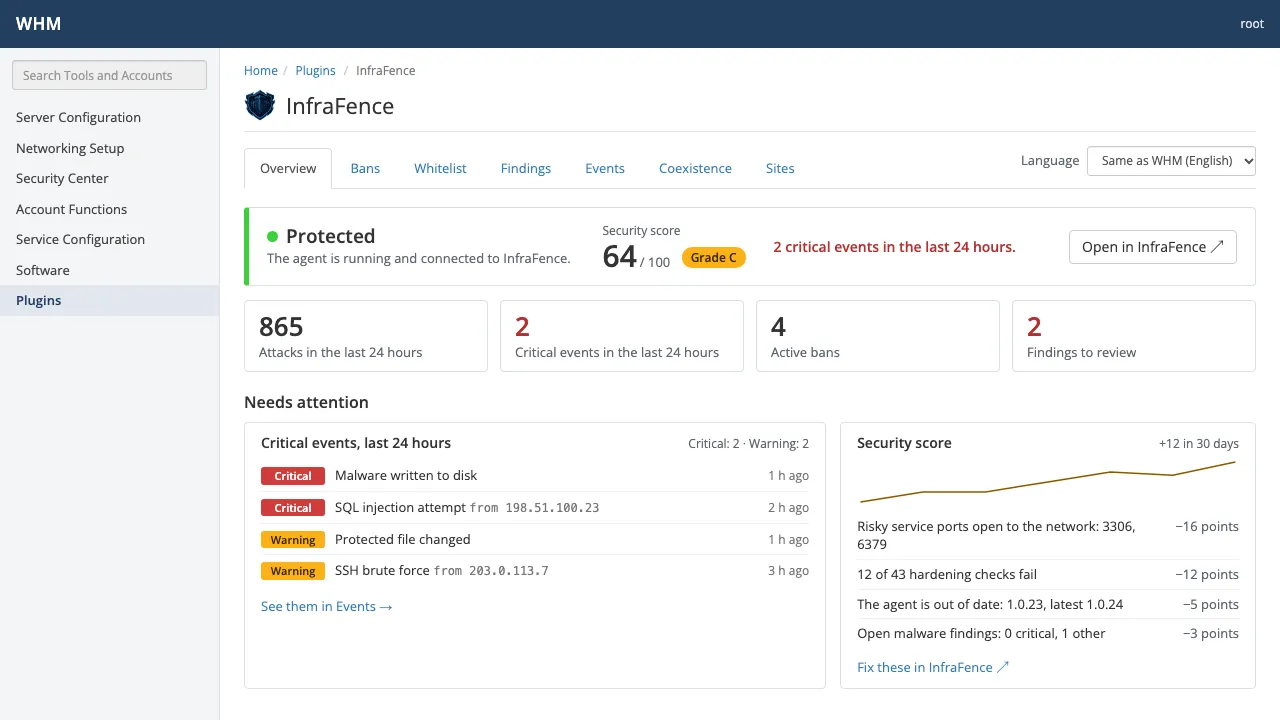This screenshot has height=720, width=1280.
Task: Click the root user label
Action: tap(1252, 24)
